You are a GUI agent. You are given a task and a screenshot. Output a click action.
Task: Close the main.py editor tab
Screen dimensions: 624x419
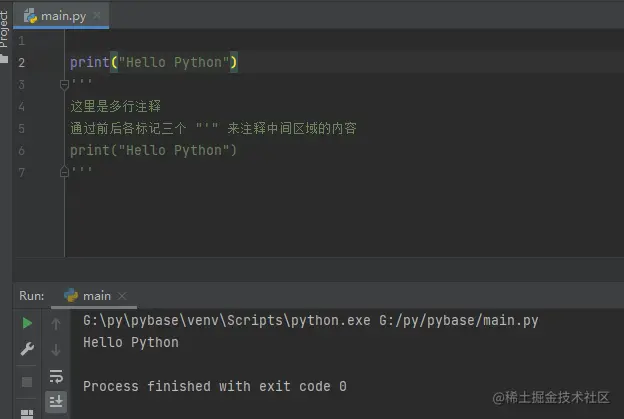coord(97,16)
